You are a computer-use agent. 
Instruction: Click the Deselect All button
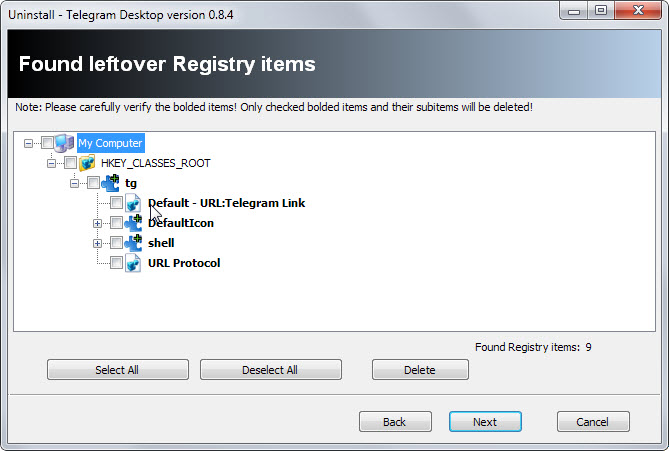pyautogui.click(x=271, y=370)
